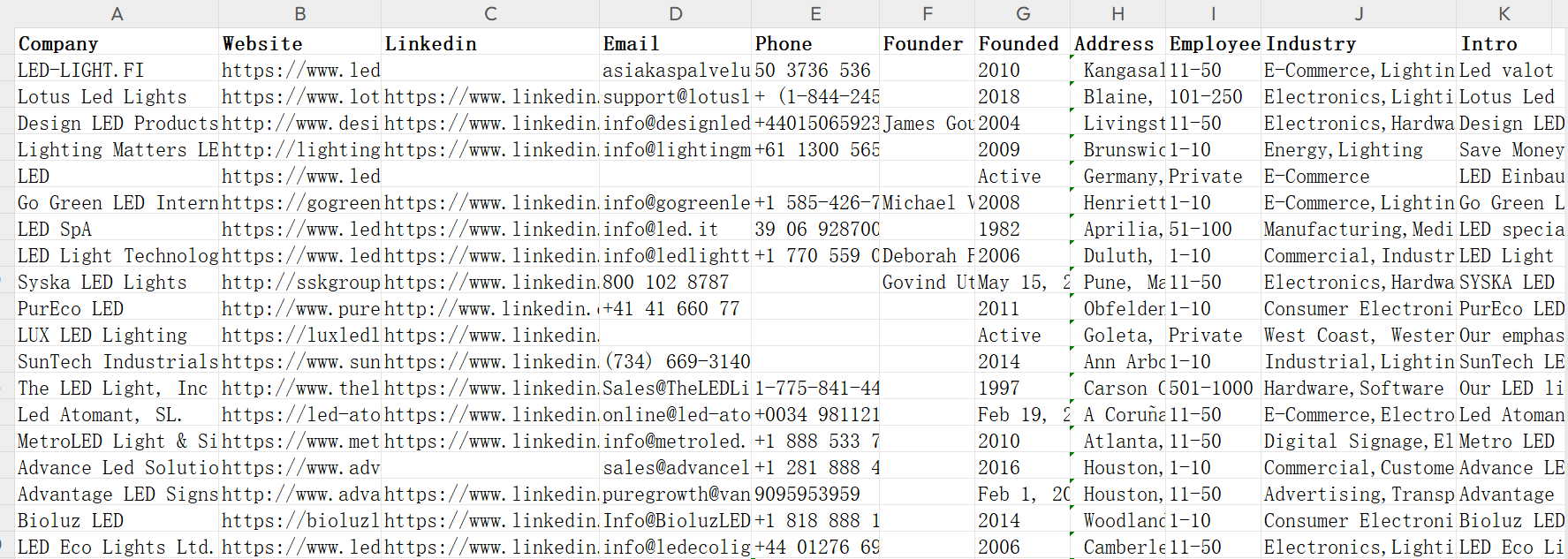
Task: Click the James founder cell
Action: tap(927, 123)
